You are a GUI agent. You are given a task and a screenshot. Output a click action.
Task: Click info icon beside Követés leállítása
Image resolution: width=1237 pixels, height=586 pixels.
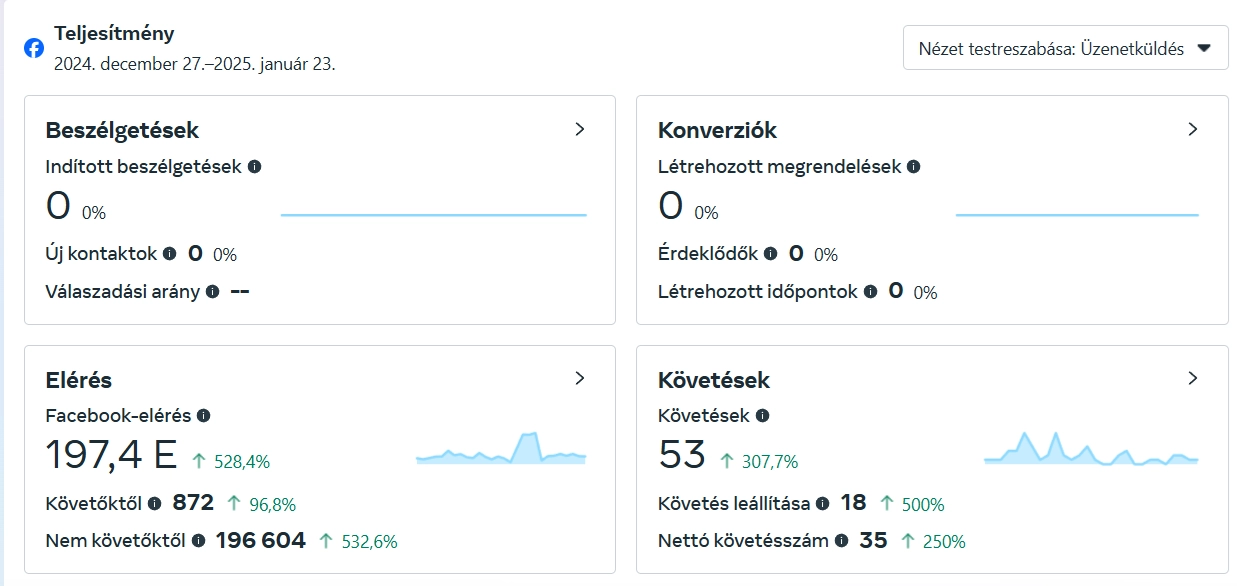pos(822,503)
